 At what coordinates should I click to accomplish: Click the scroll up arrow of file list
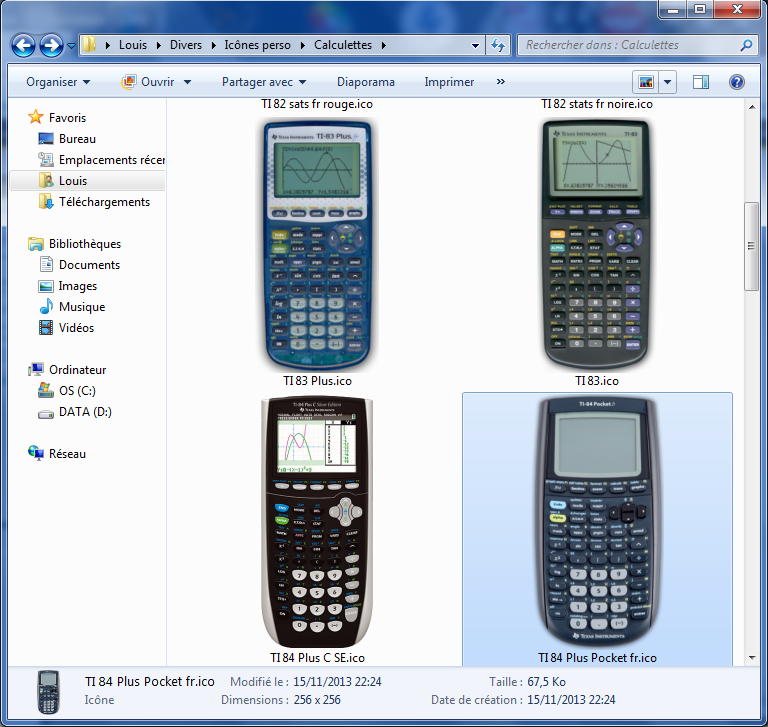[x=752, y=107]
